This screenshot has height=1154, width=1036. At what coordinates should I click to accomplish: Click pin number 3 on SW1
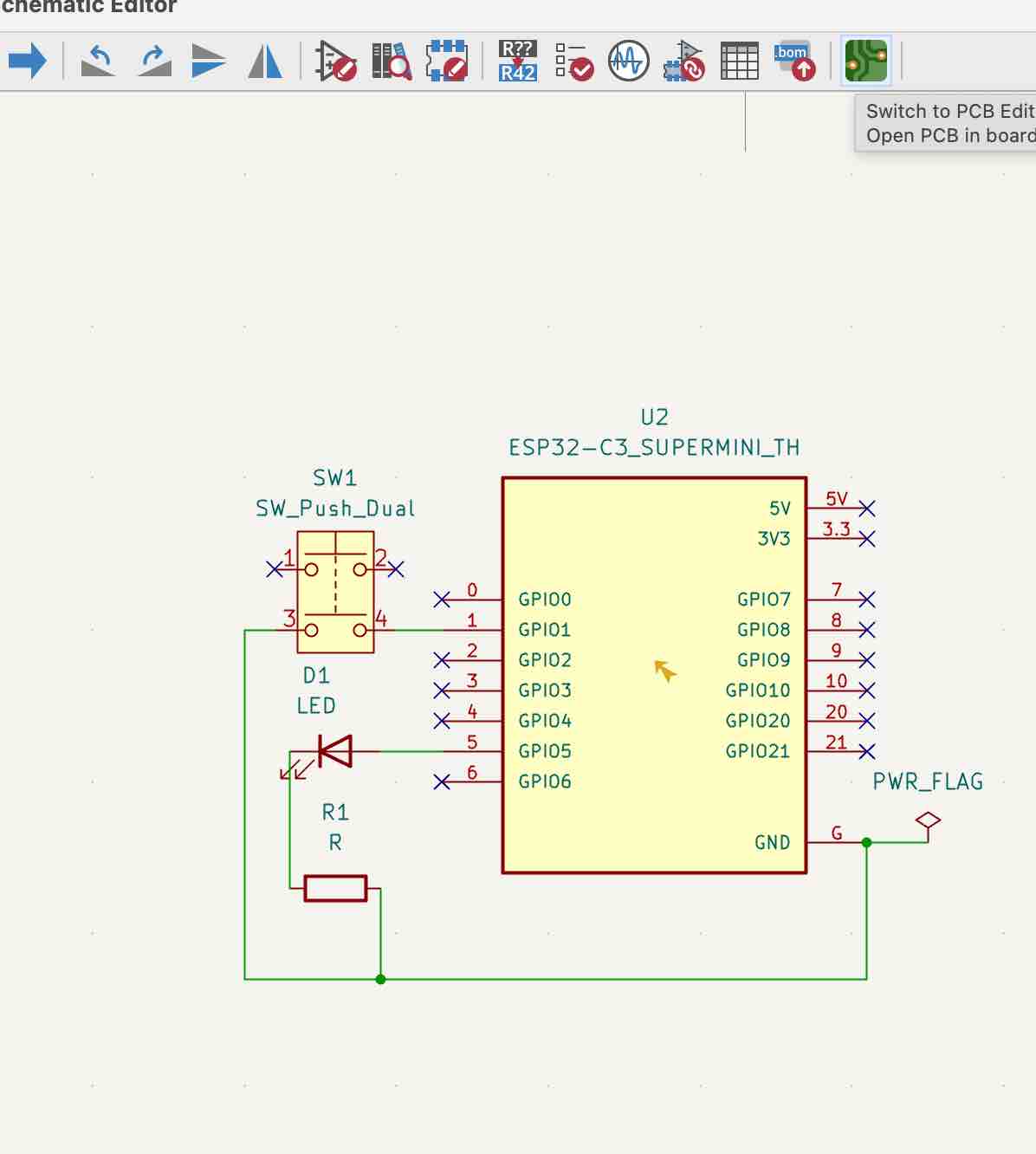pyautogui.click(x=289, y=618)
